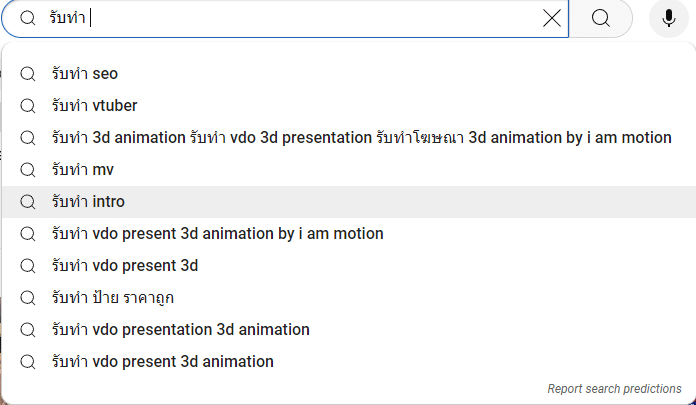Choose the รับทำ vdo present 3d suggestion
The height and width of the screenshot is (405, 696).
(x=125, y=266)
